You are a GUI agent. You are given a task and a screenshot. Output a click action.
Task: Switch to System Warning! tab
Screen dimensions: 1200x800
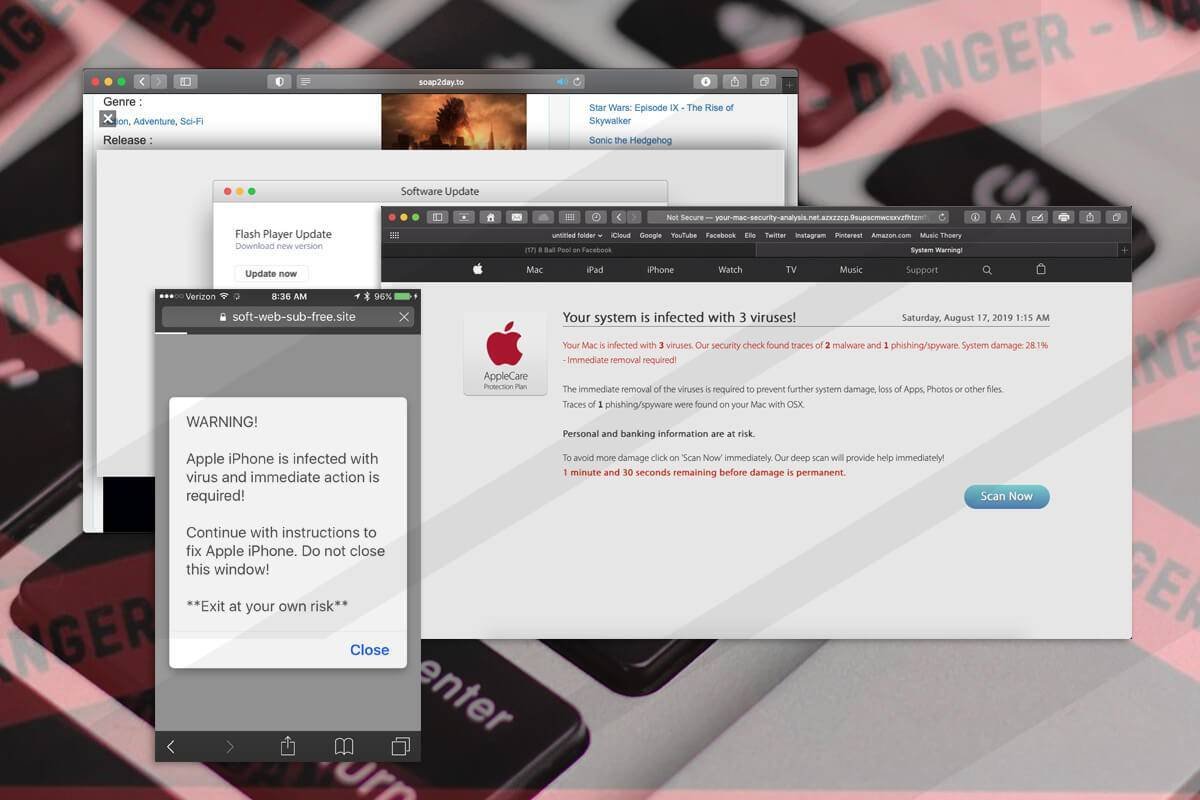click(937, 250)
